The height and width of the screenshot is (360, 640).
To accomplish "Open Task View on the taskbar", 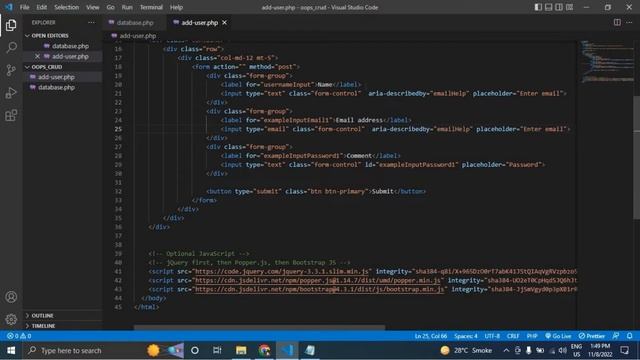I will [217, 350].
